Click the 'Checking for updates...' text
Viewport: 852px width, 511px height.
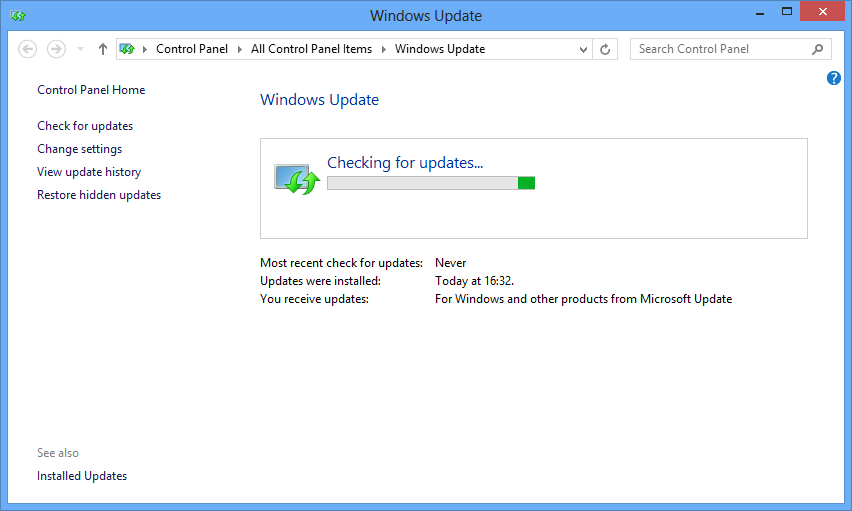click(405, 163)
